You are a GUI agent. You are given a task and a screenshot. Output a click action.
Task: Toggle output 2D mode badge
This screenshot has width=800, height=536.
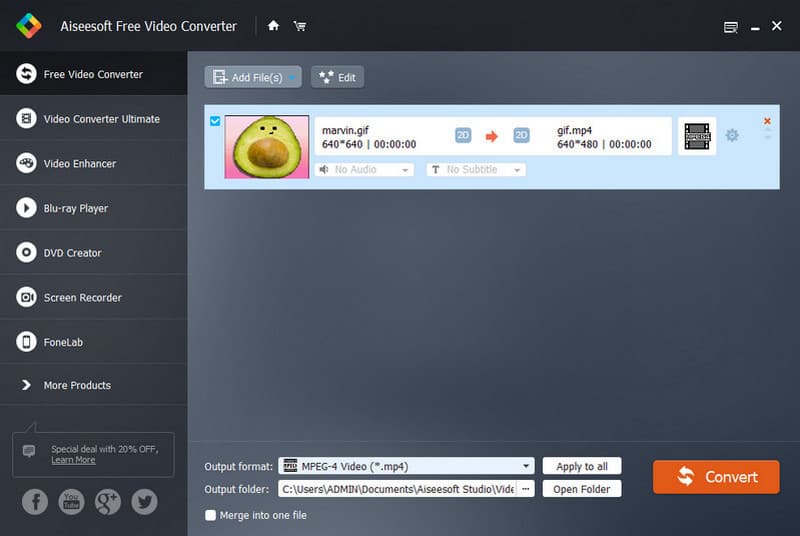(x=521, y=135)
